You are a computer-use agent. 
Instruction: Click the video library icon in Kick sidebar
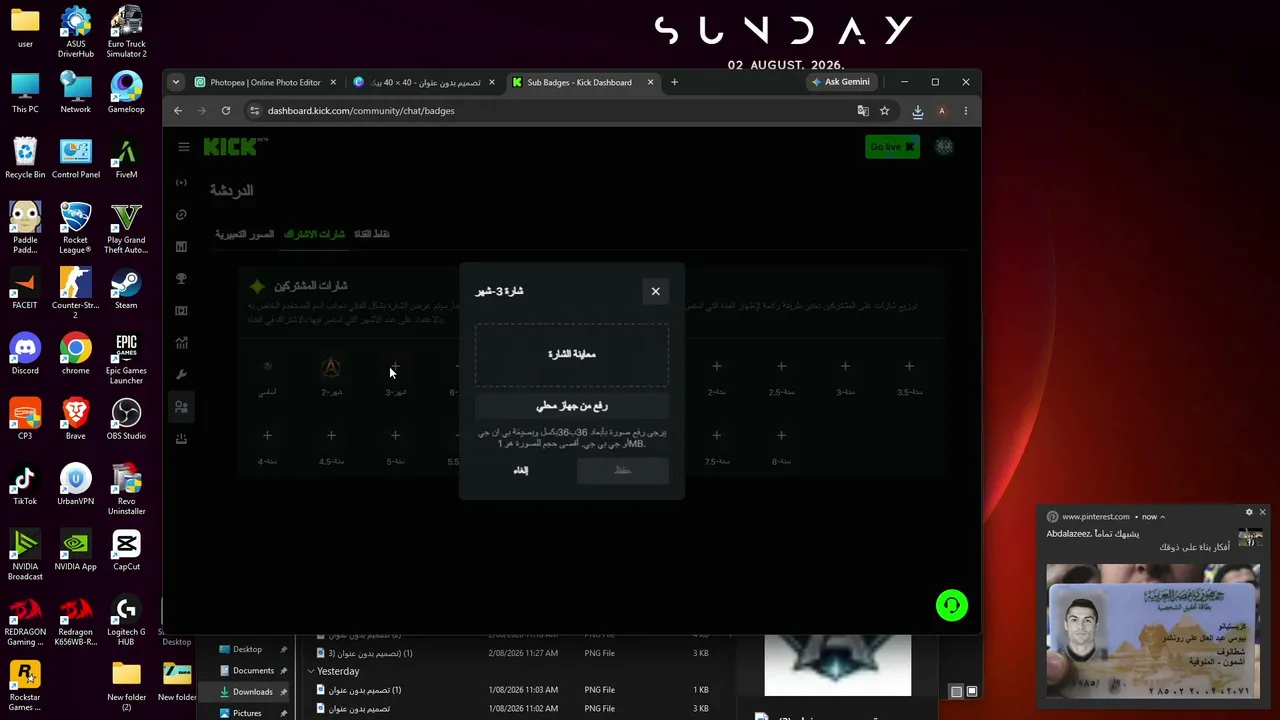(x=181, y=311)
